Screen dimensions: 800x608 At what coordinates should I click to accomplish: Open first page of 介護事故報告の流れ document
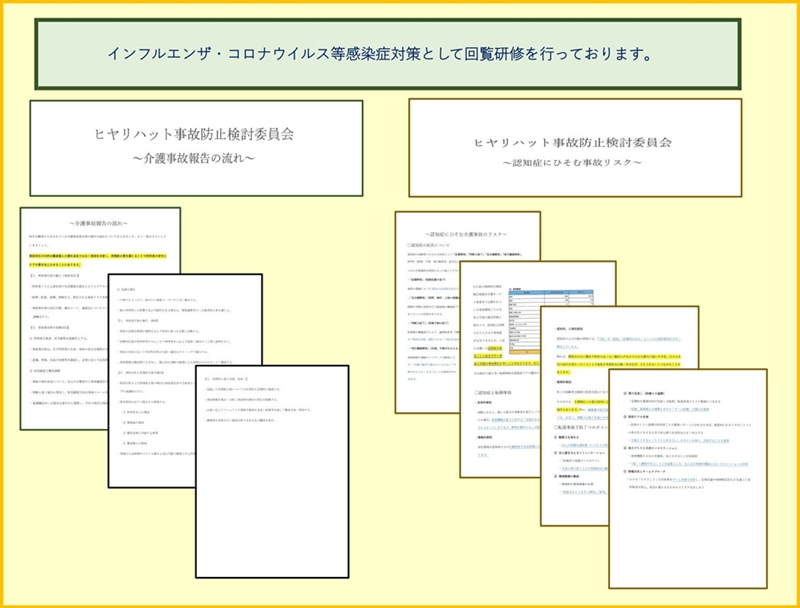(62, 330)
